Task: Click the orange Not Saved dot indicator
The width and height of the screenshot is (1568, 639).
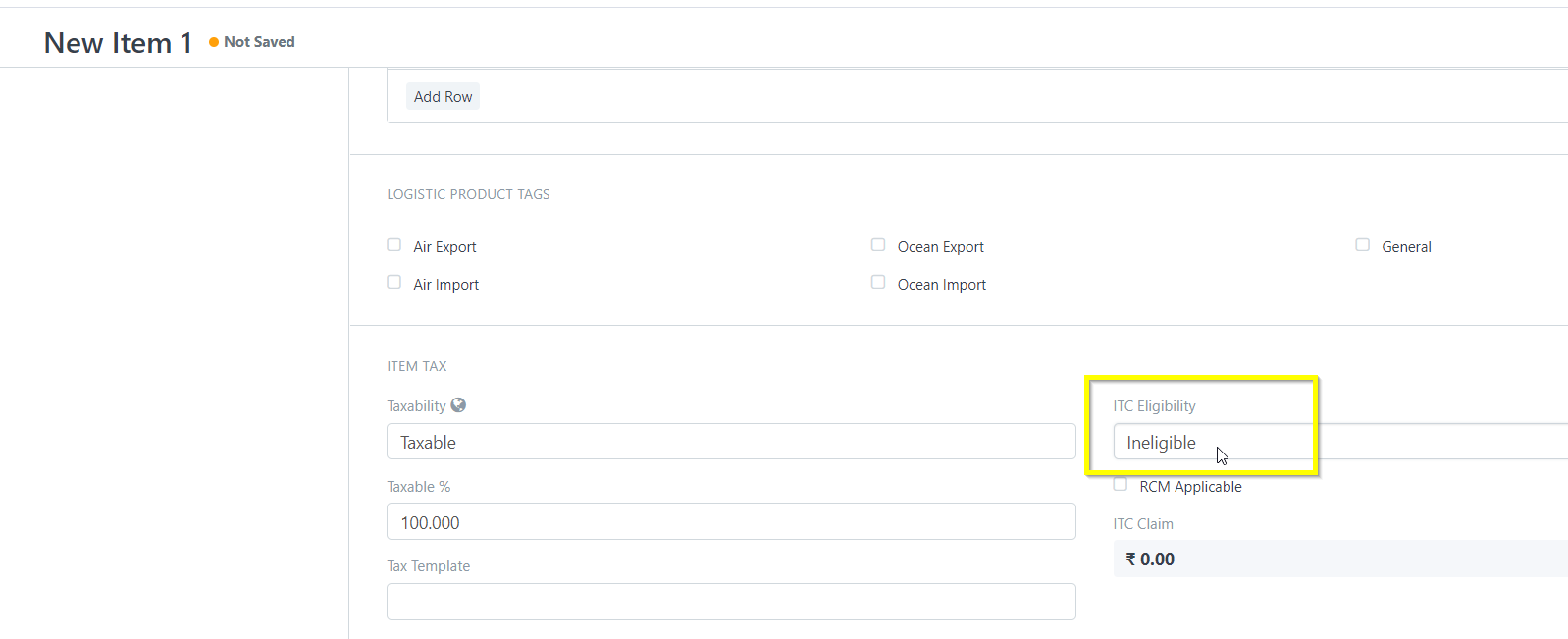Action: click(x=214, y=42)
